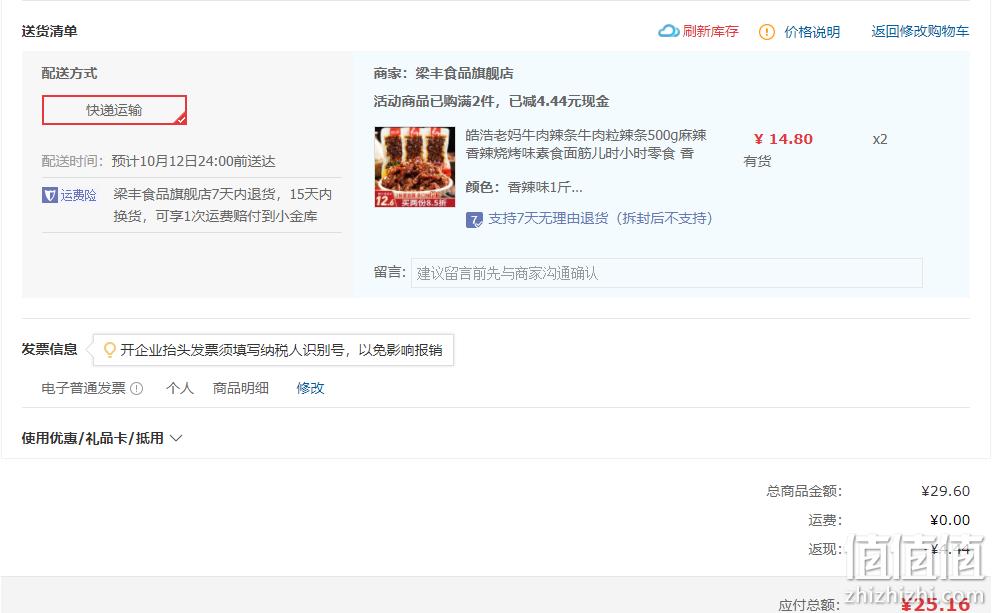The width and height of the screenshot is (994, 613).
Task: Click invoice content 商品明细
Action: point(241,388)
